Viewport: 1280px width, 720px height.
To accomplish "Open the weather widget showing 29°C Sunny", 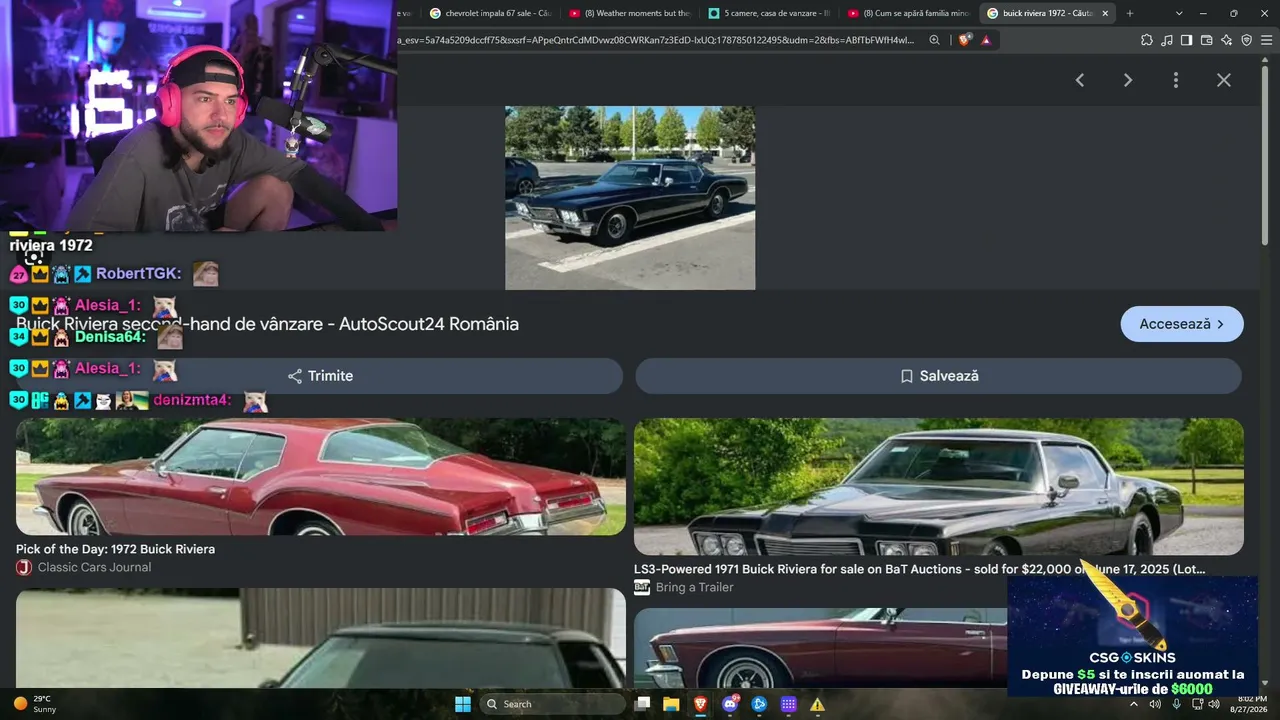I will [x=35, y=704].
